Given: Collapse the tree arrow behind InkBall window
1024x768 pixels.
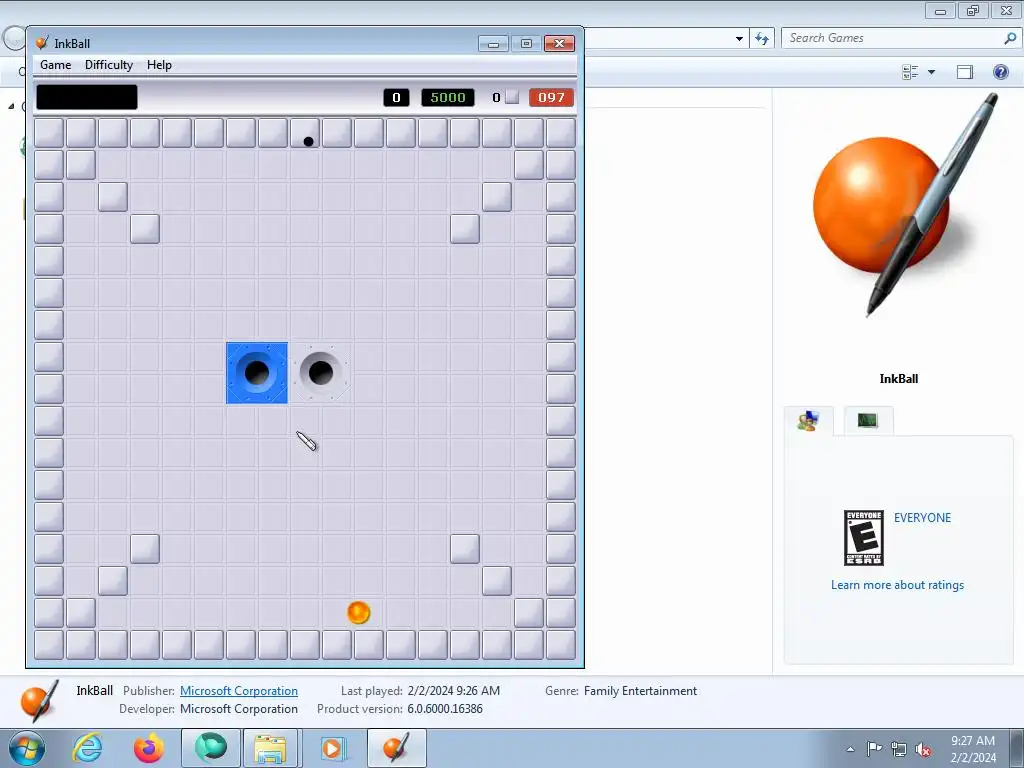Looking at the screenshot, I should [x=11, y=106].
